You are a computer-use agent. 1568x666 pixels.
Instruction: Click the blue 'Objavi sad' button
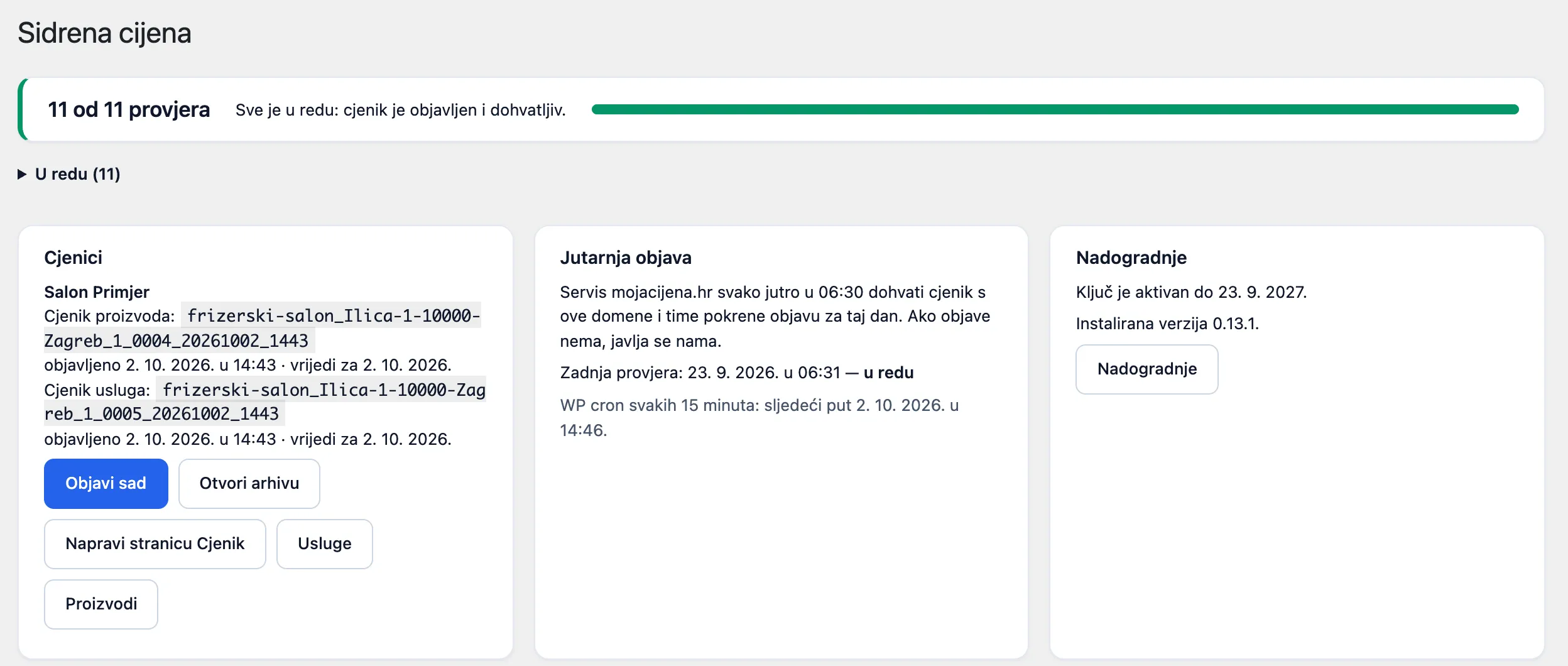coord(106,483)
